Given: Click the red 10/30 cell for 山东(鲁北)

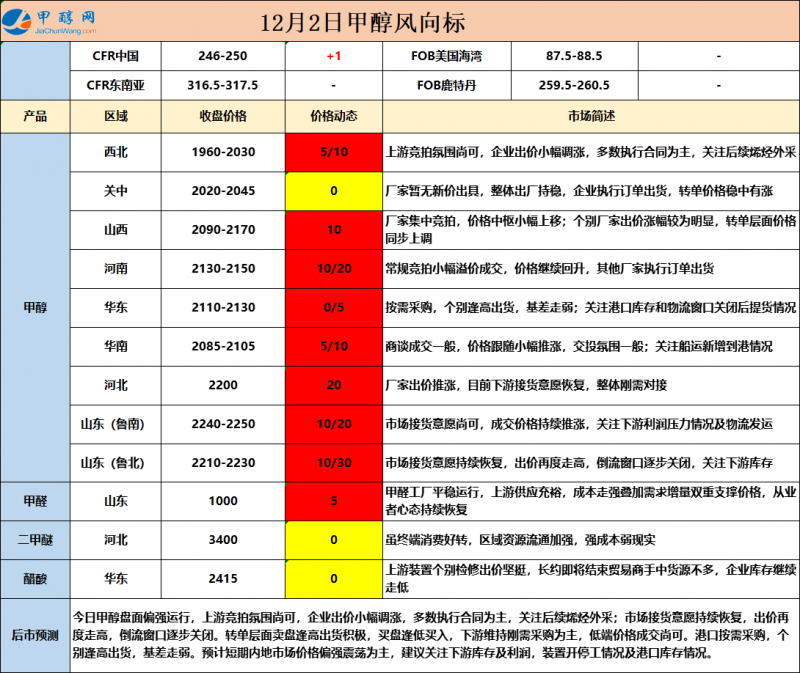Looking at the screenshot, I should click(333, 463).
